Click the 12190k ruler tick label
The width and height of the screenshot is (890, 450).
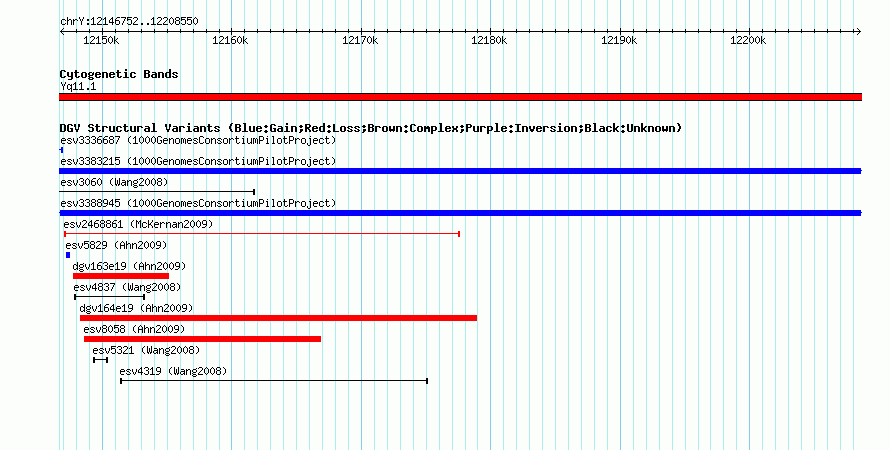pyautogui.click(x=619, y=40)
